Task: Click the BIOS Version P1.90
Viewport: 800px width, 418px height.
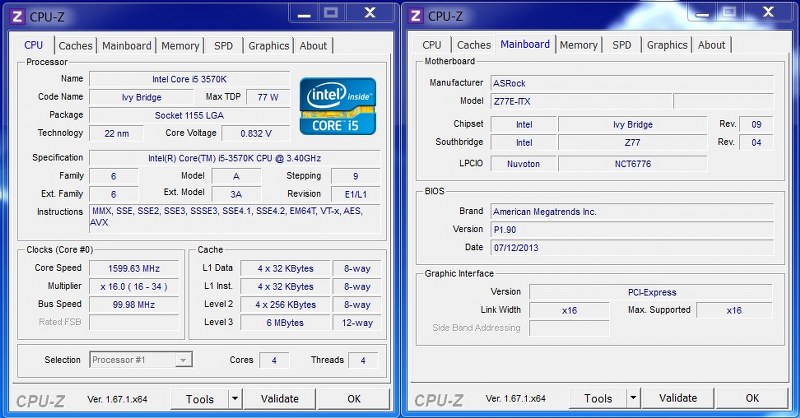Action: [632, 230]
